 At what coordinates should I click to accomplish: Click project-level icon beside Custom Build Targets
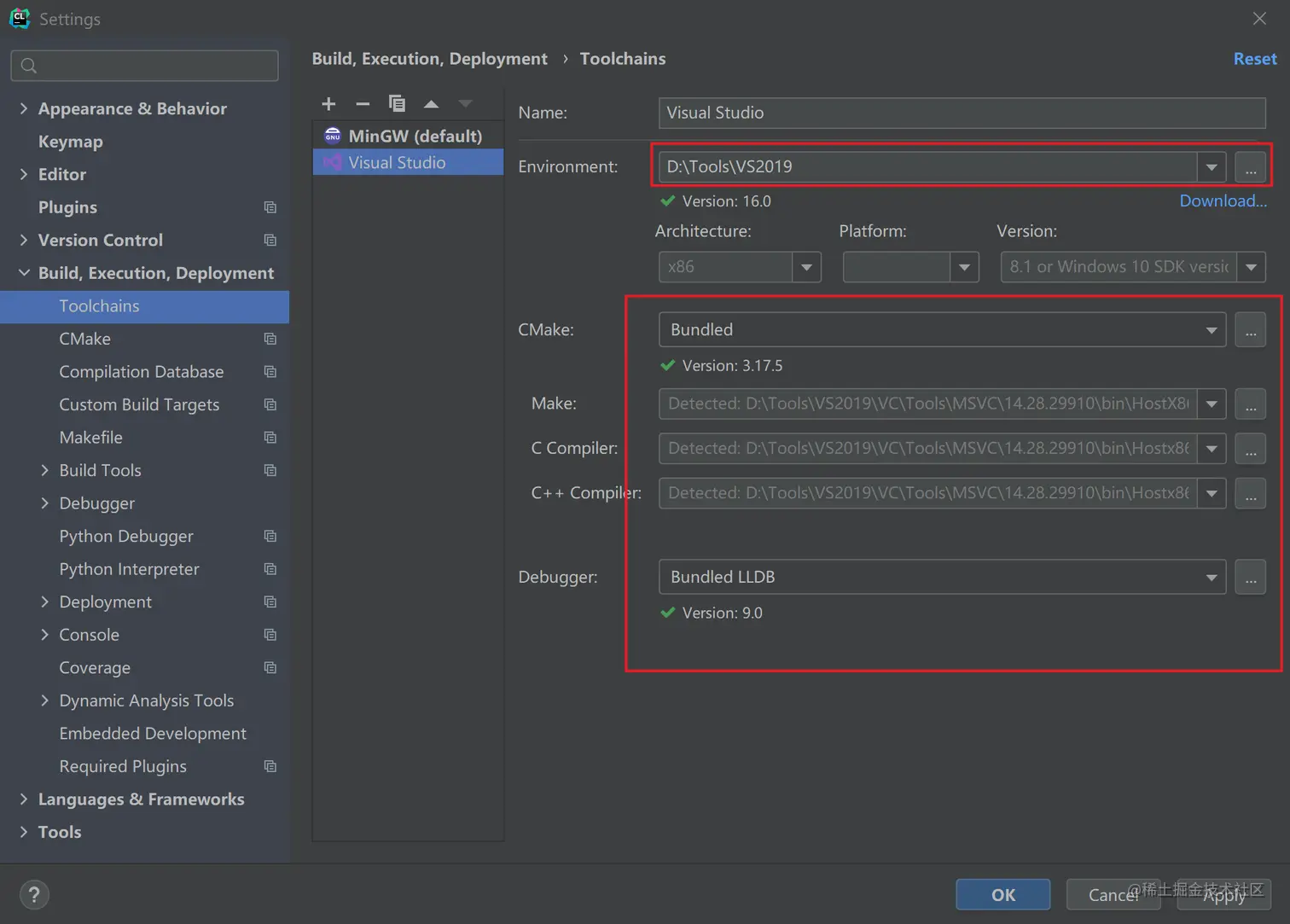tap(270, 404)
